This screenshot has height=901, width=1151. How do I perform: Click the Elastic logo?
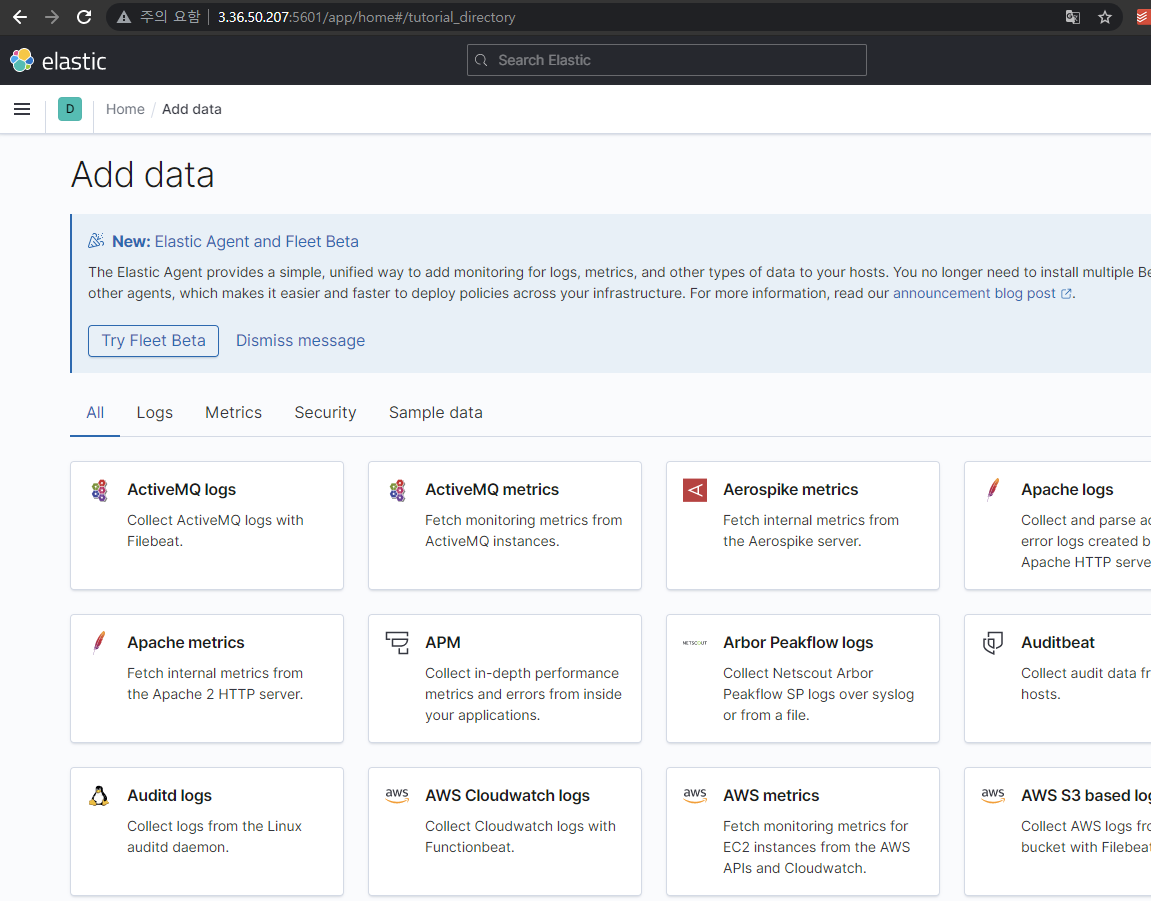[x=58, y=60]
